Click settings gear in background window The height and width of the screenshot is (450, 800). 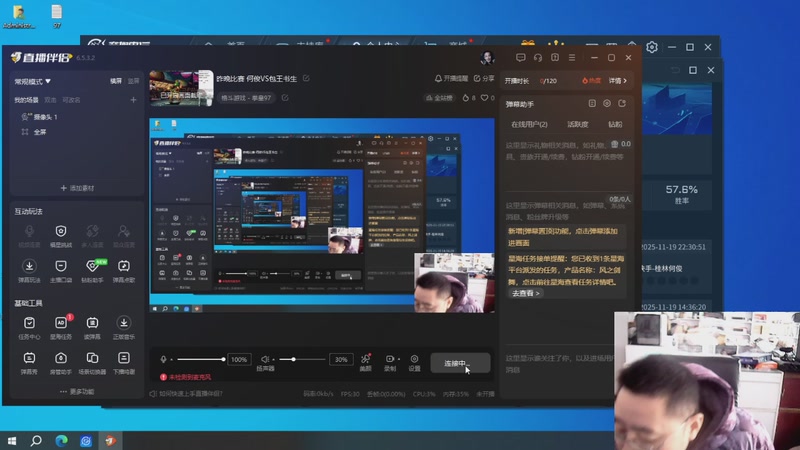(652, 47)
